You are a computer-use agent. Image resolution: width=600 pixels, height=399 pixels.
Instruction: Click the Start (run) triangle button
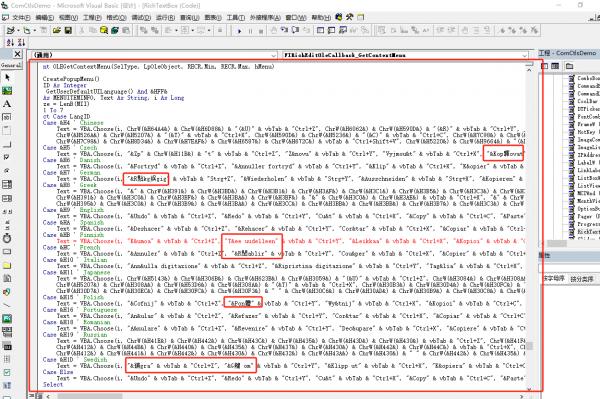click(240, 31)
